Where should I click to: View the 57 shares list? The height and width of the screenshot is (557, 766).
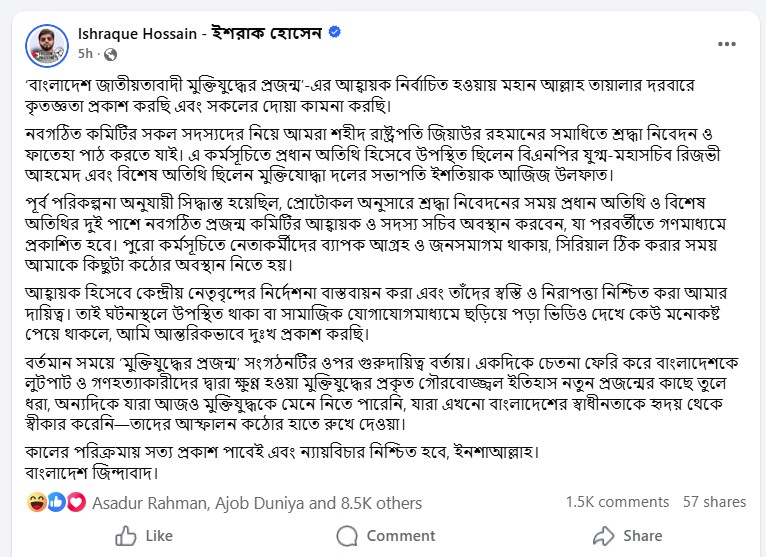point(714,502)
